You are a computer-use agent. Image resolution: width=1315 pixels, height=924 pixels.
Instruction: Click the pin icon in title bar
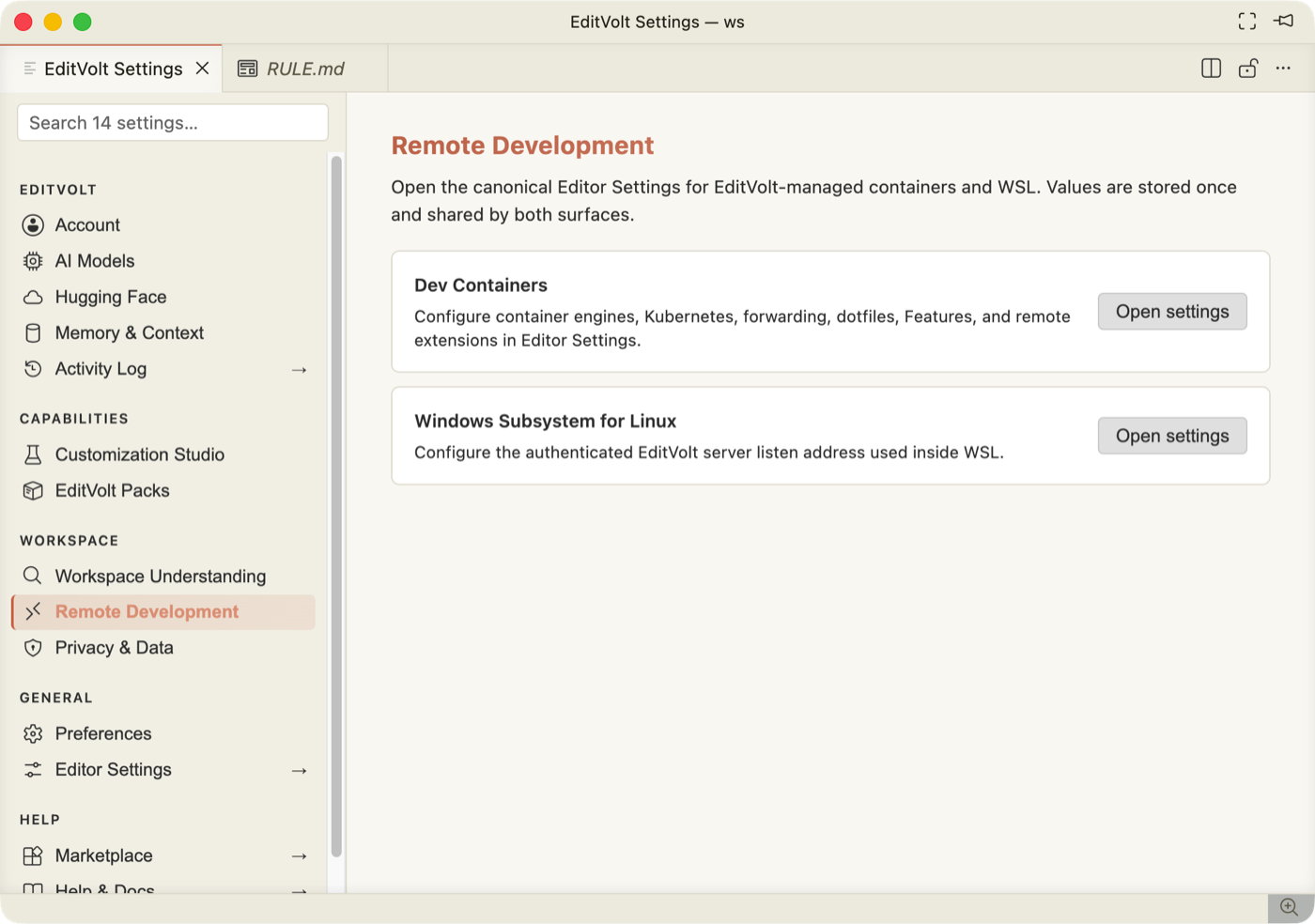1284,21
